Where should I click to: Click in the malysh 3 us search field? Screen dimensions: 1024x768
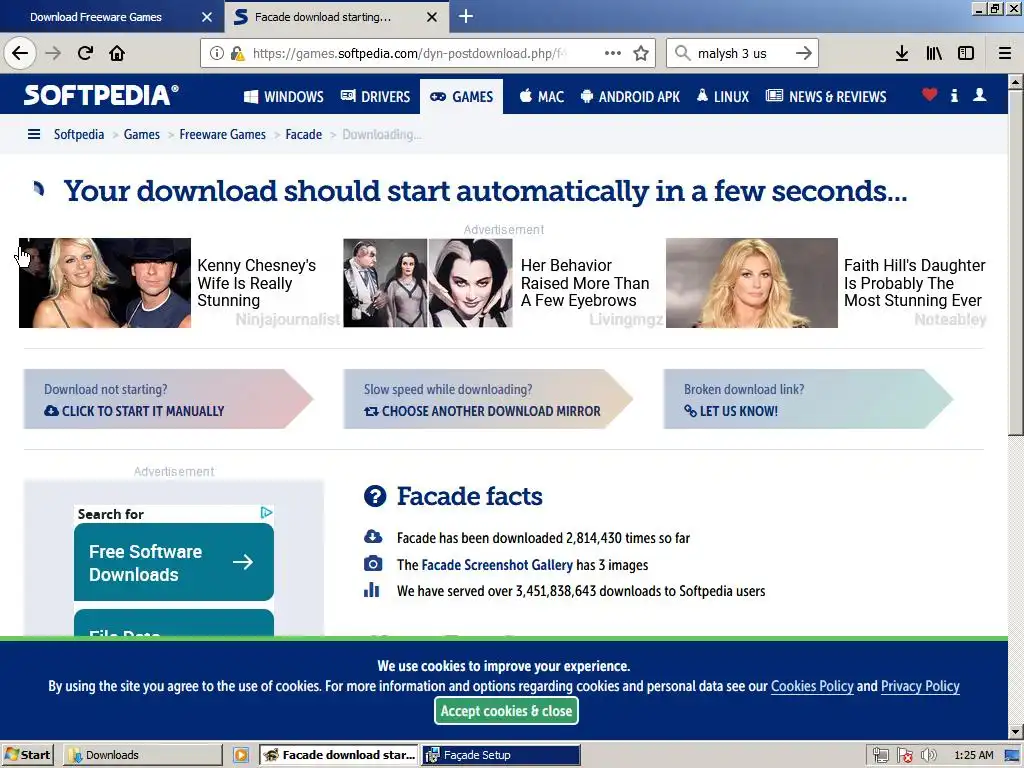(x=741, y=54)
